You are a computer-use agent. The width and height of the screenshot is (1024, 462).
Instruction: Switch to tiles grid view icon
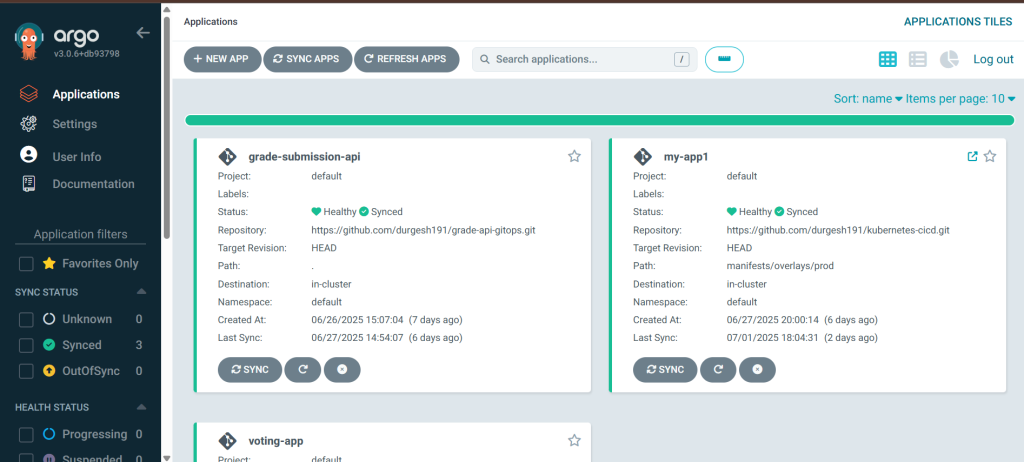pos(887,60)
